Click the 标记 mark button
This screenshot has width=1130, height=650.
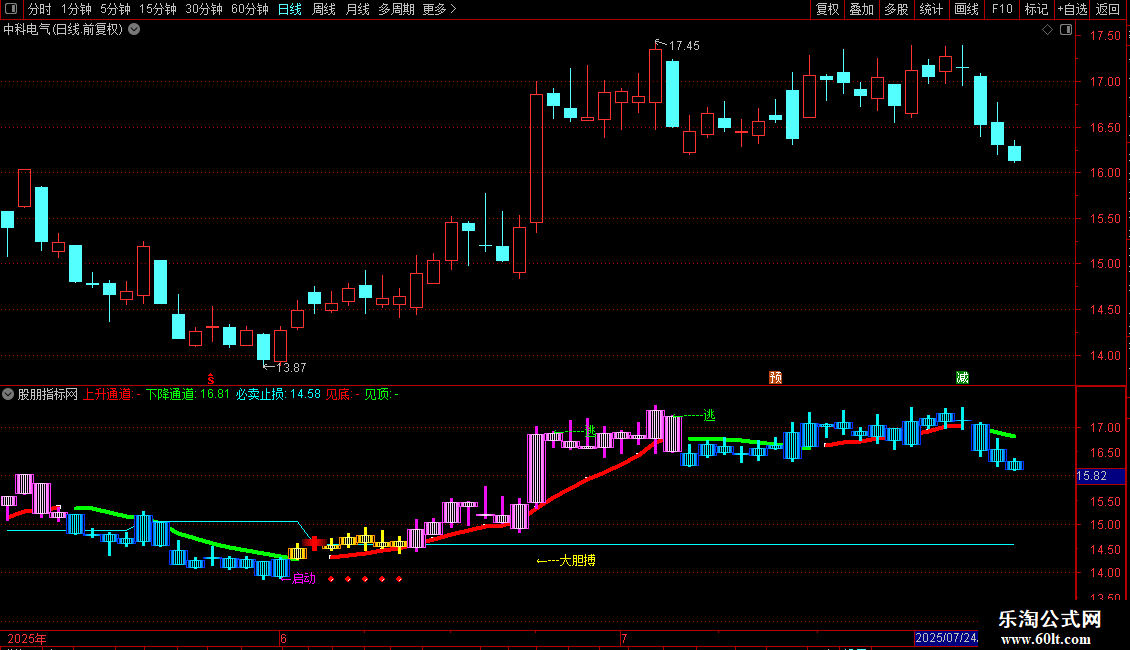pyautogui.click(x=1036, y=9)
